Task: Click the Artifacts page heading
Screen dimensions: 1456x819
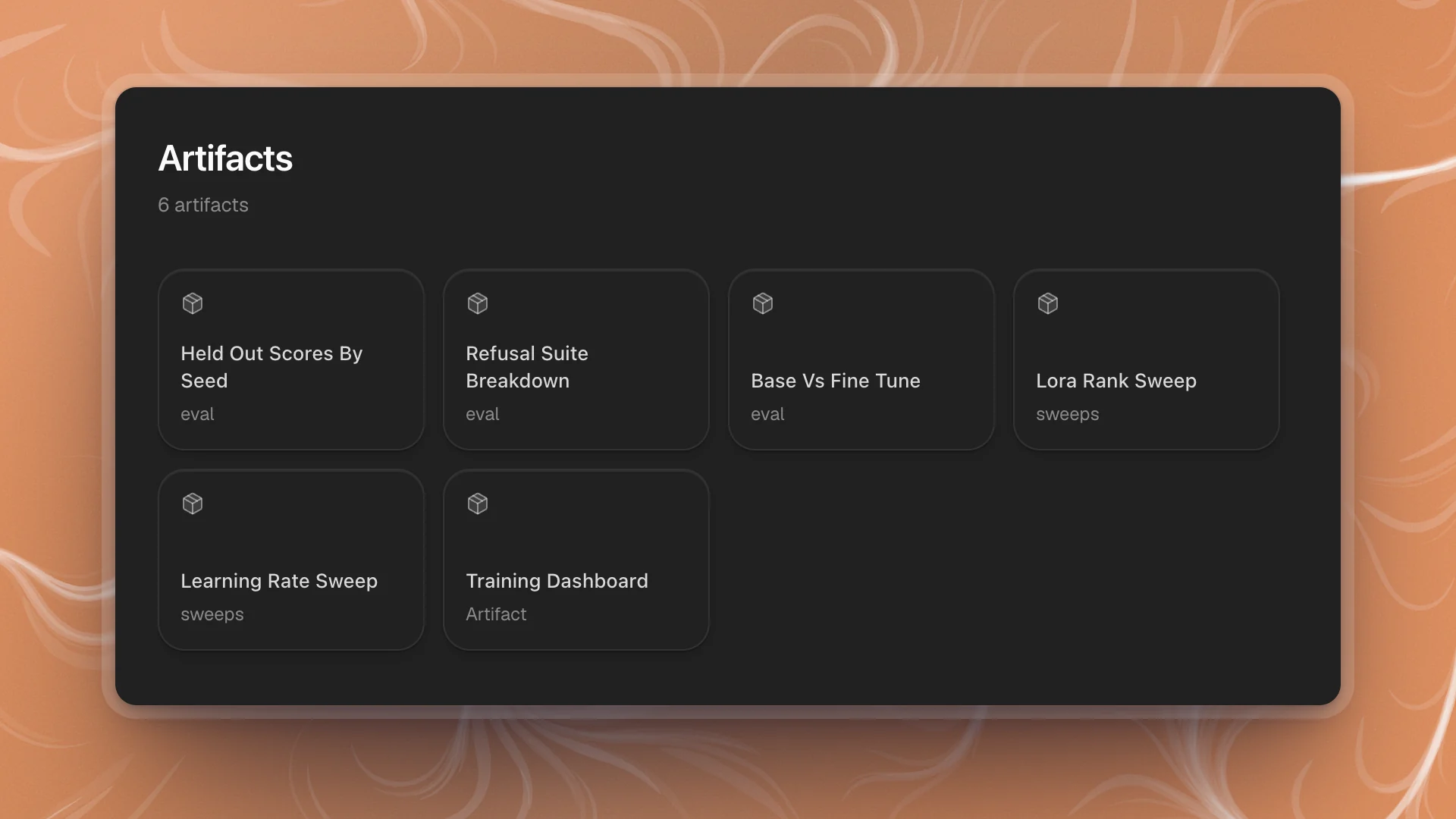Action: [x=225, y=158]
